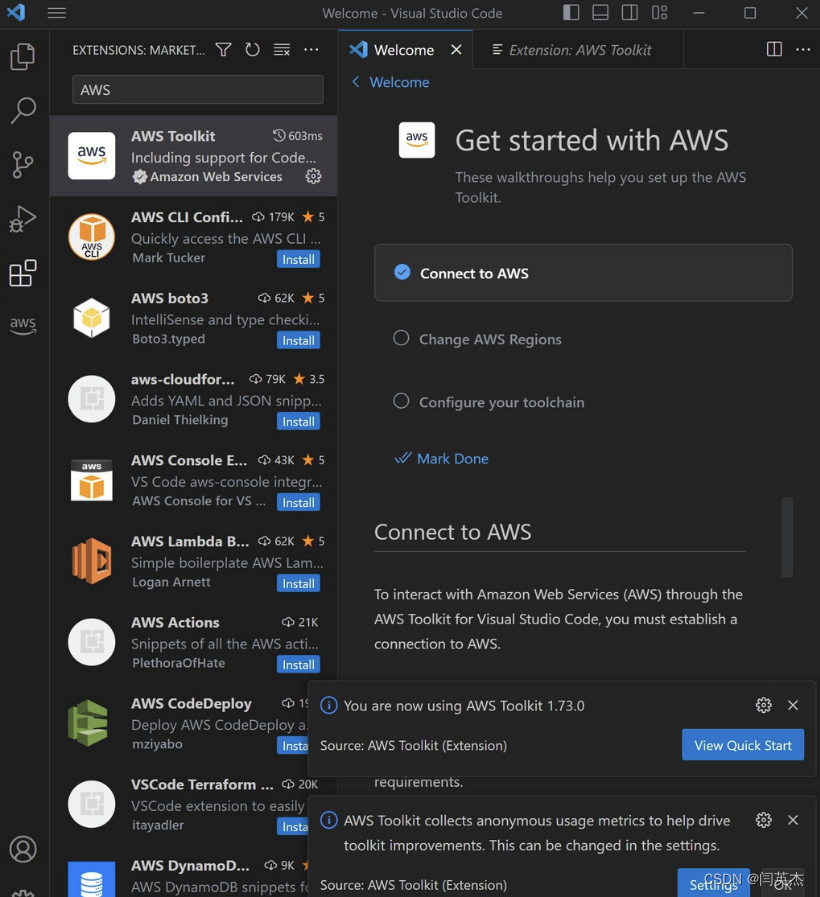Click the VS Code logo in title bar
This screenshot has height=897, width=820.
pyautogui.click(x=15, y=12)
